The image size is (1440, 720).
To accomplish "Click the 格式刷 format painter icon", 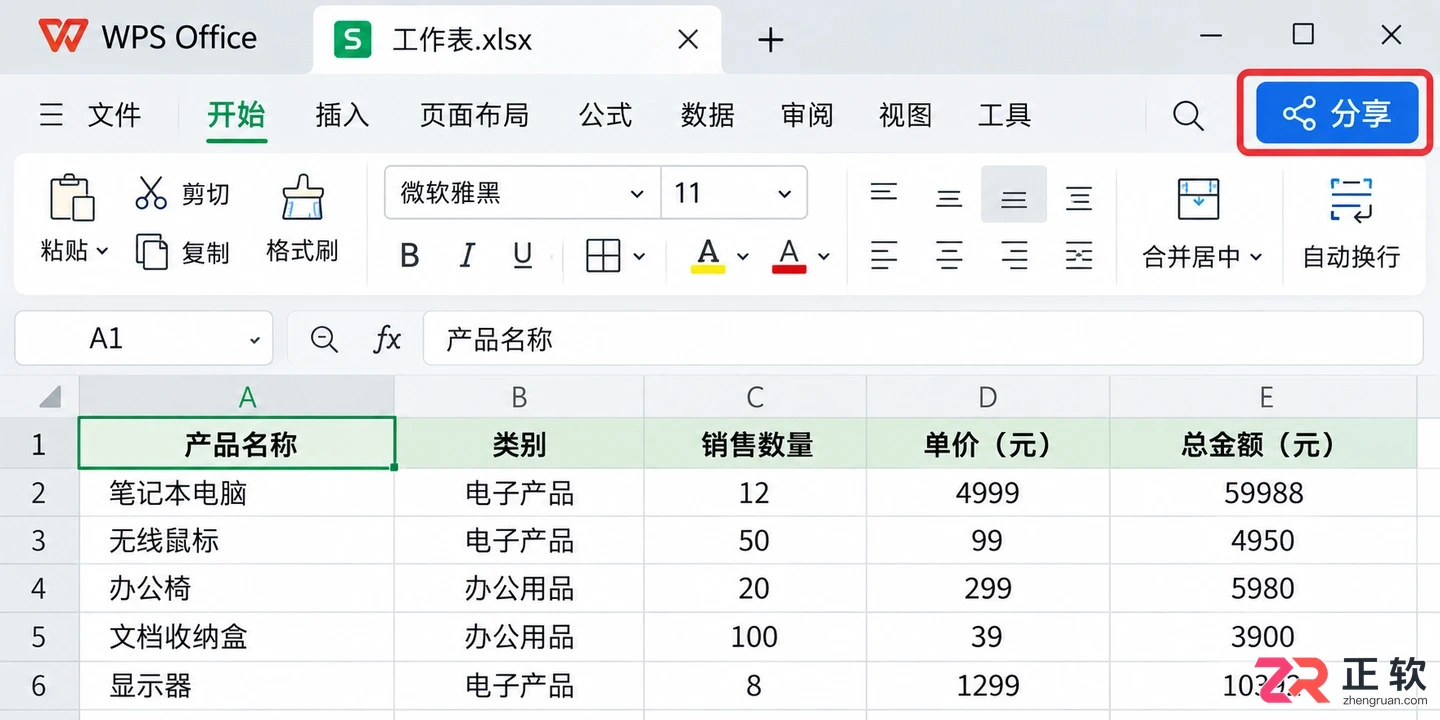I will click(302, 198).
